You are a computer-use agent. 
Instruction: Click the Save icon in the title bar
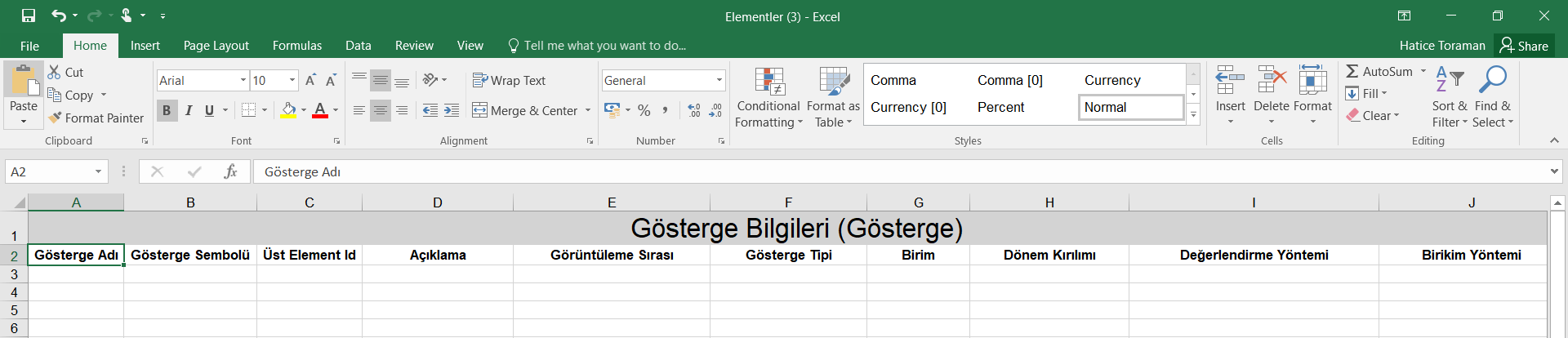coord(29,16)
